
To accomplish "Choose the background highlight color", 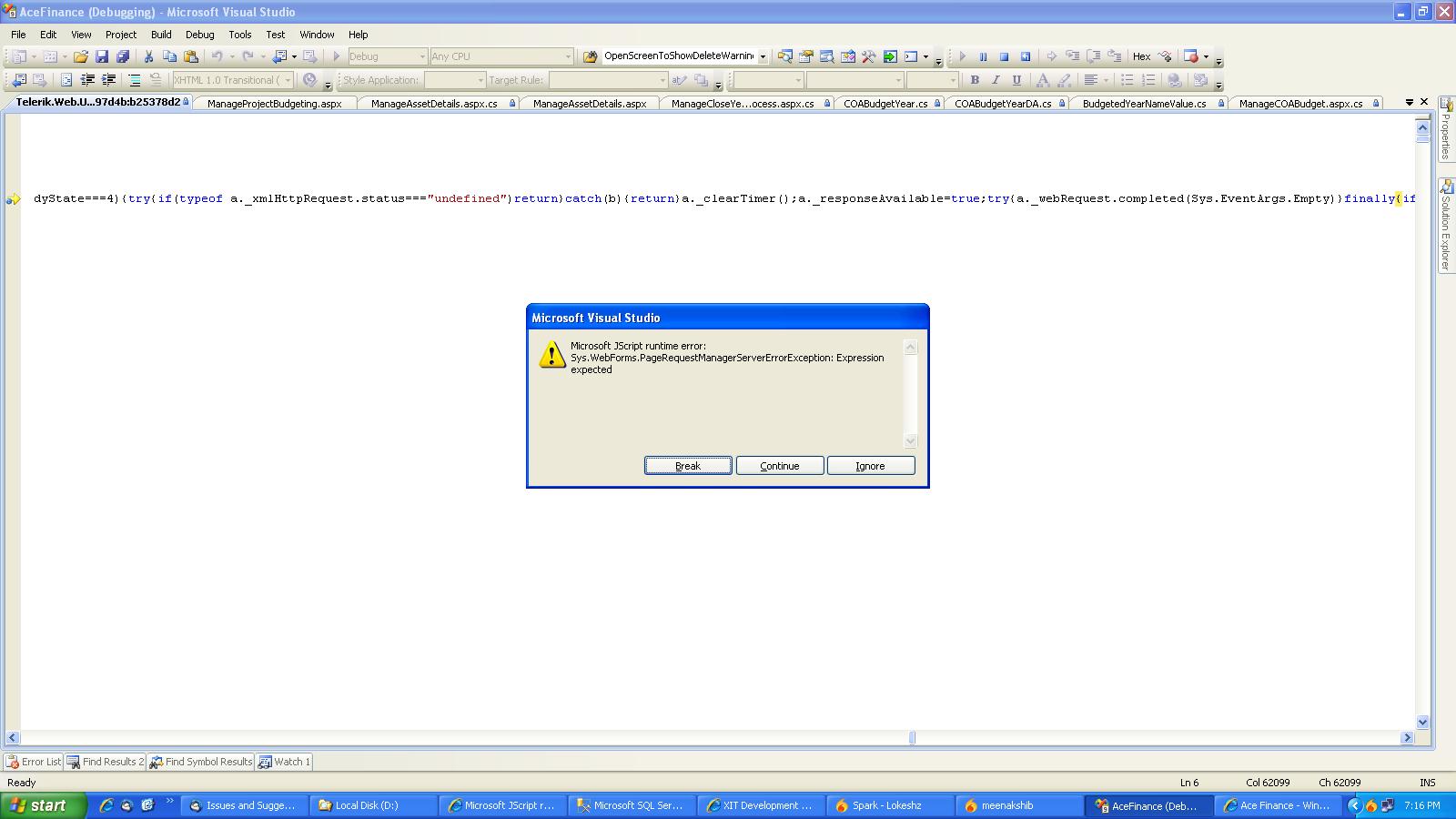I will (x=1064, y=80).
